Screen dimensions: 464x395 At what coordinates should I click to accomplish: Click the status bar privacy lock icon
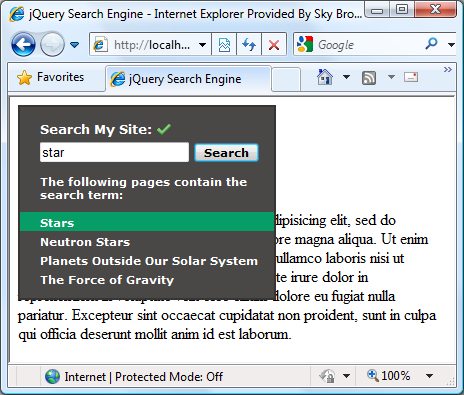tap(327, 376)
